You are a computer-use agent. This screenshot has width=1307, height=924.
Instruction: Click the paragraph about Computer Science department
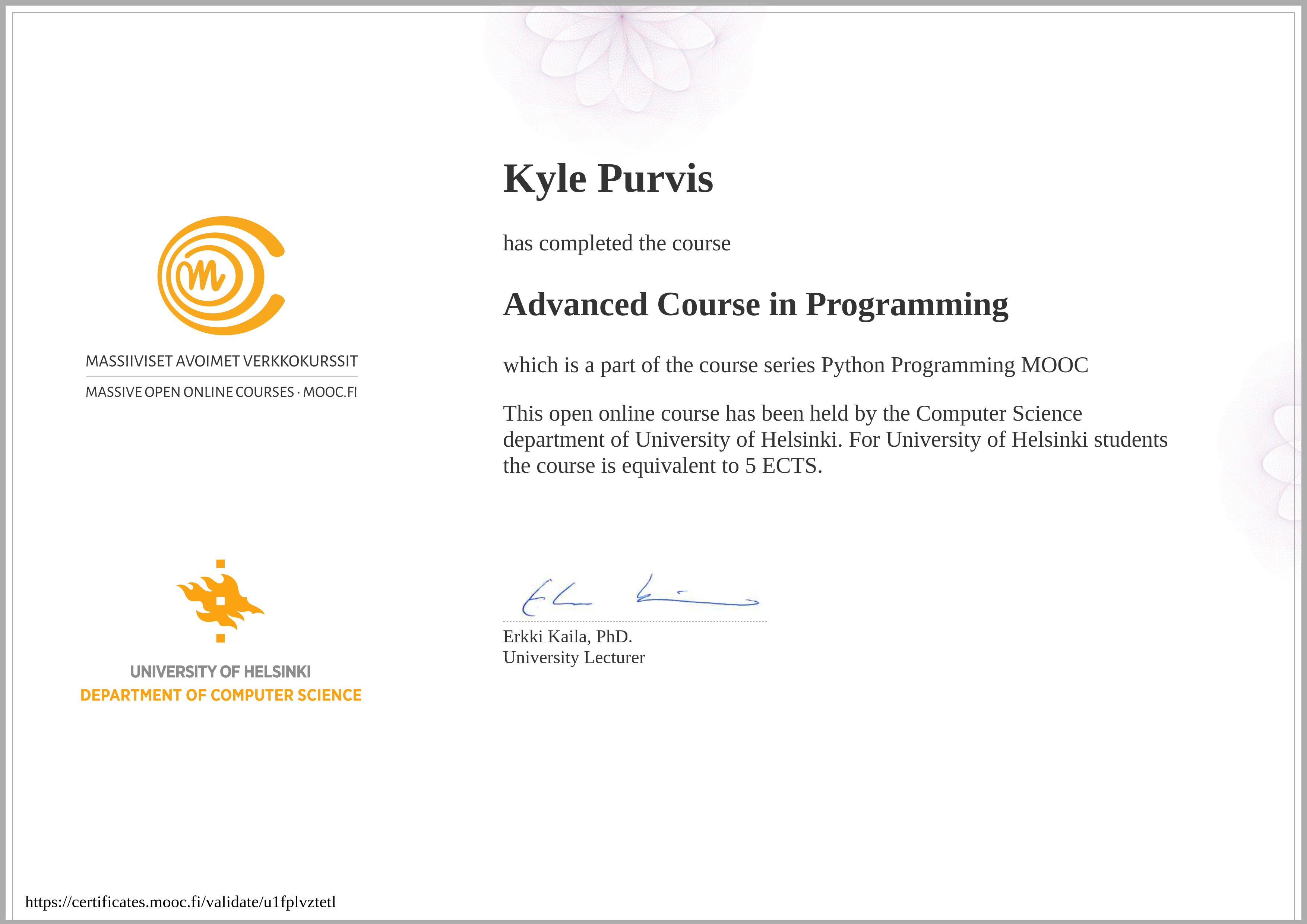tap(835, 440)
